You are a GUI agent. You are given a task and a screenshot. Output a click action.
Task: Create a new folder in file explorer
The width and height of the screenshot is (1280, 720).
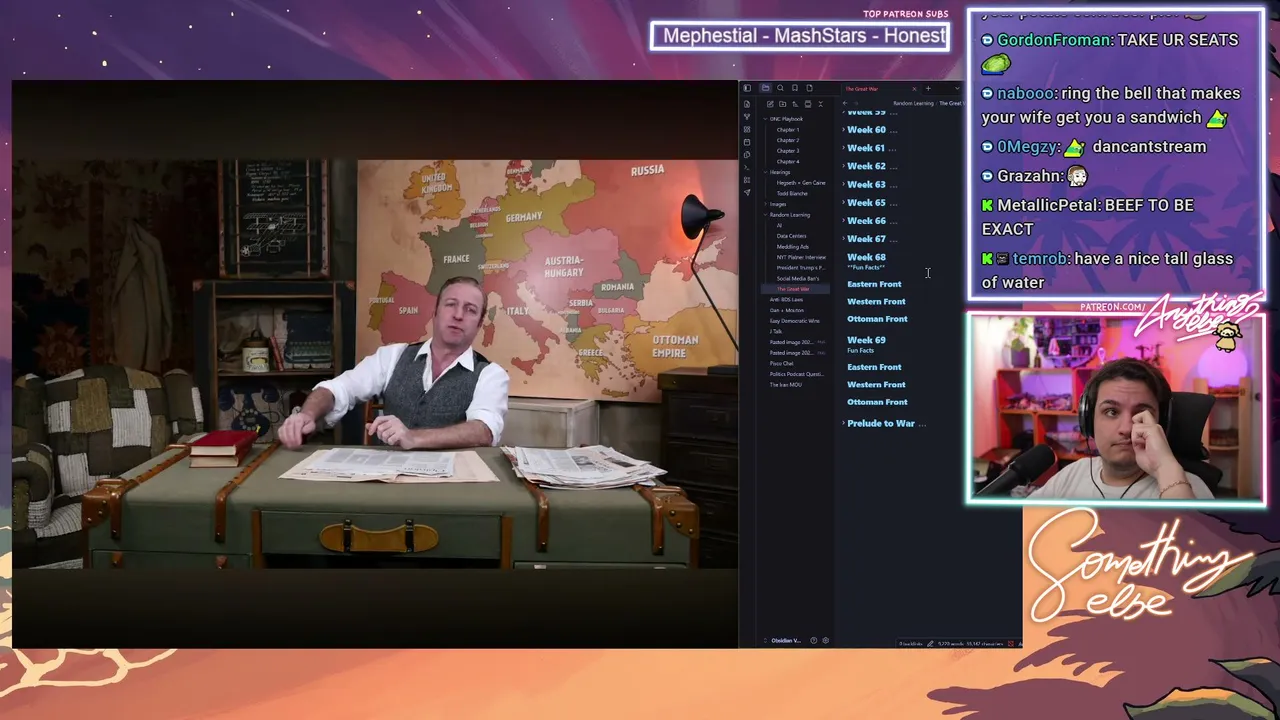783,104
